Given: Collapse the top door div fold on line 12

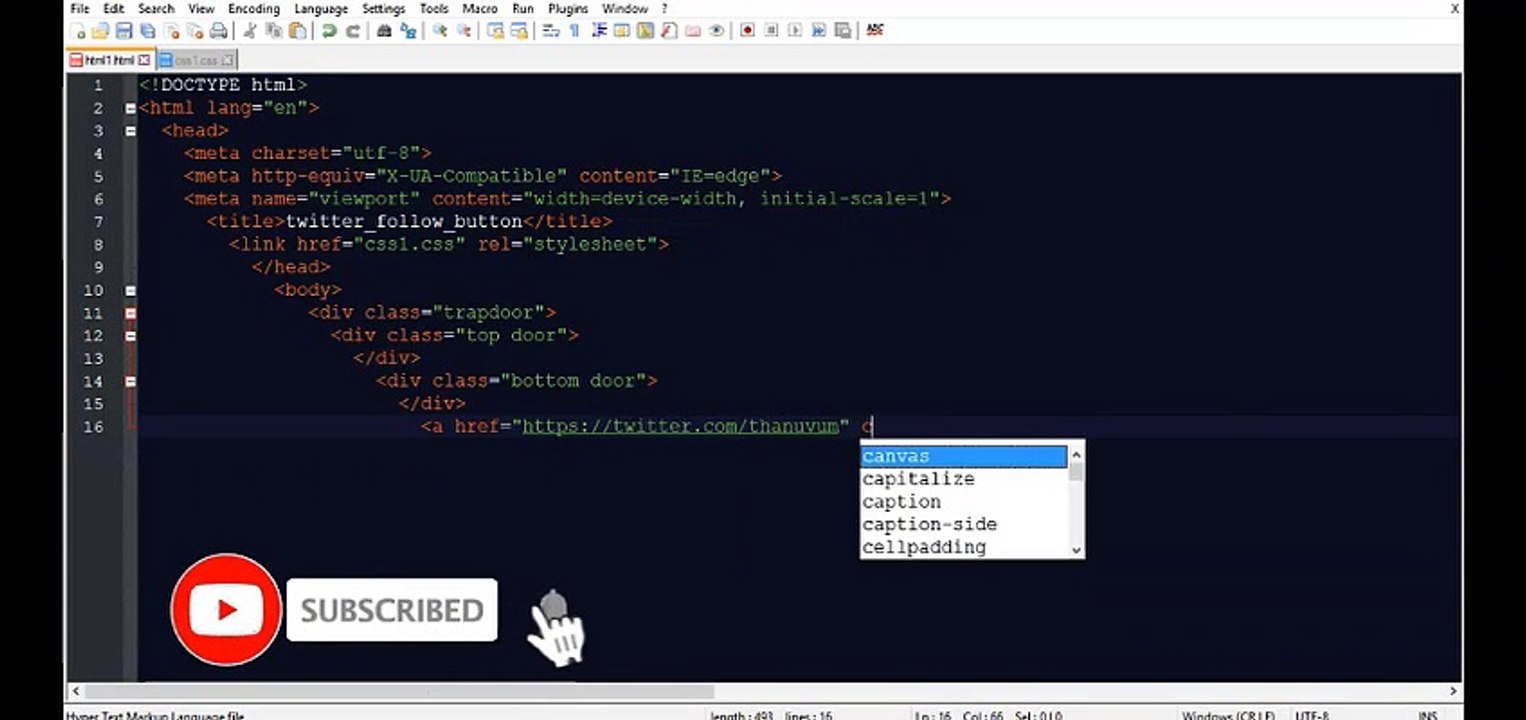Looking at the screenshot, I should (x=131, y=336).
